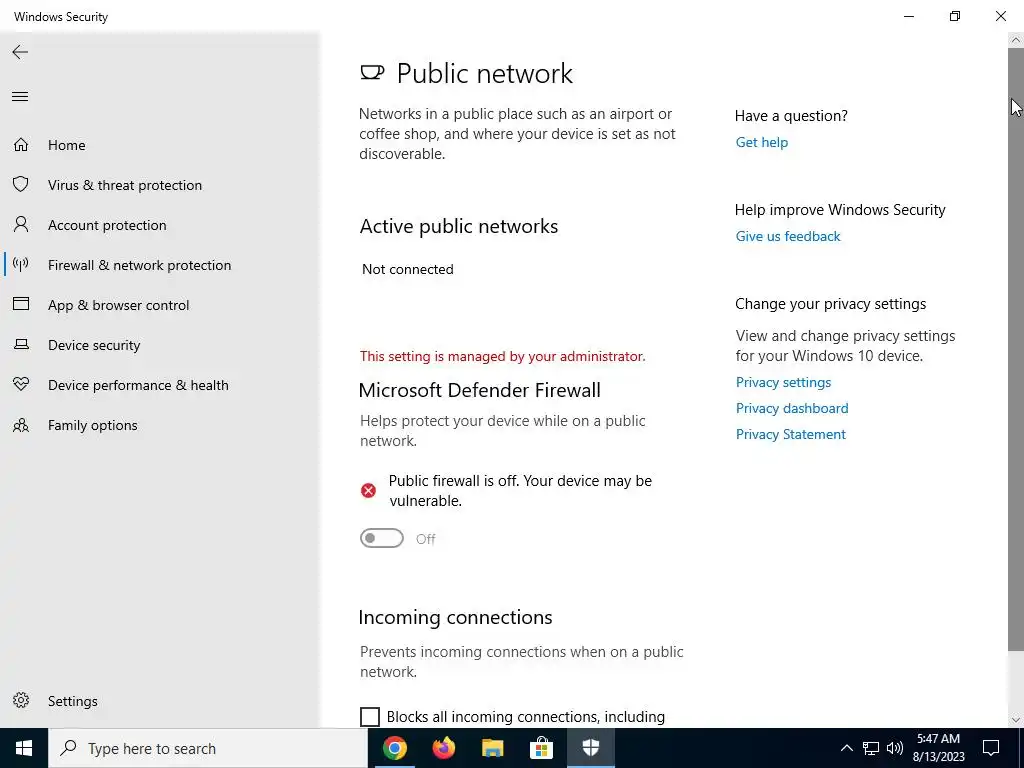Click the scrollbar up arrow

point(1016,39)
